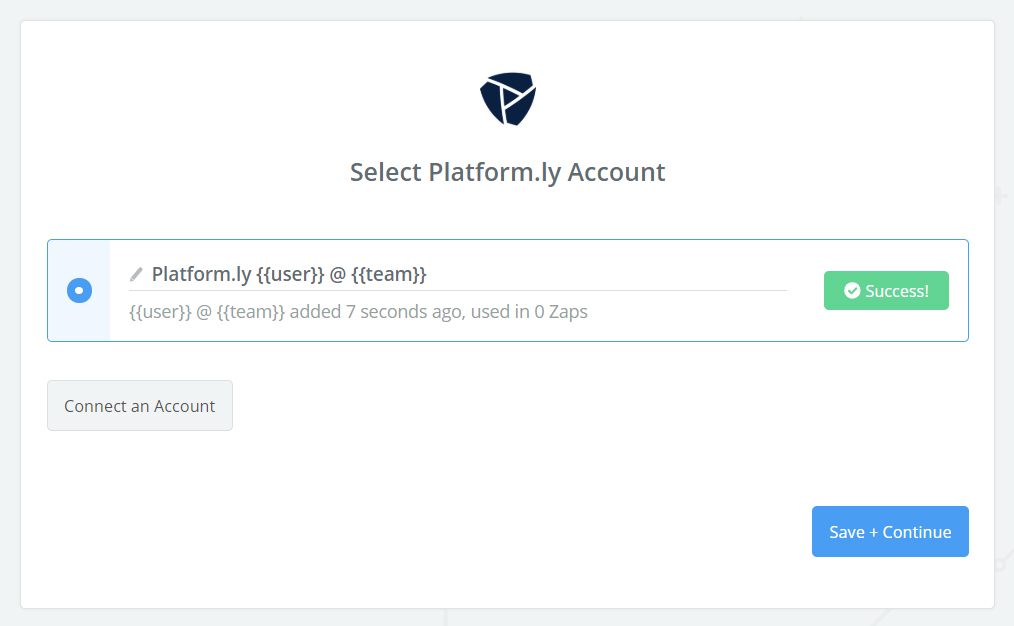This screenshot has width=1014, height=626.
Task: Test the account connection via the Success! badge
Action: point(886,290)
